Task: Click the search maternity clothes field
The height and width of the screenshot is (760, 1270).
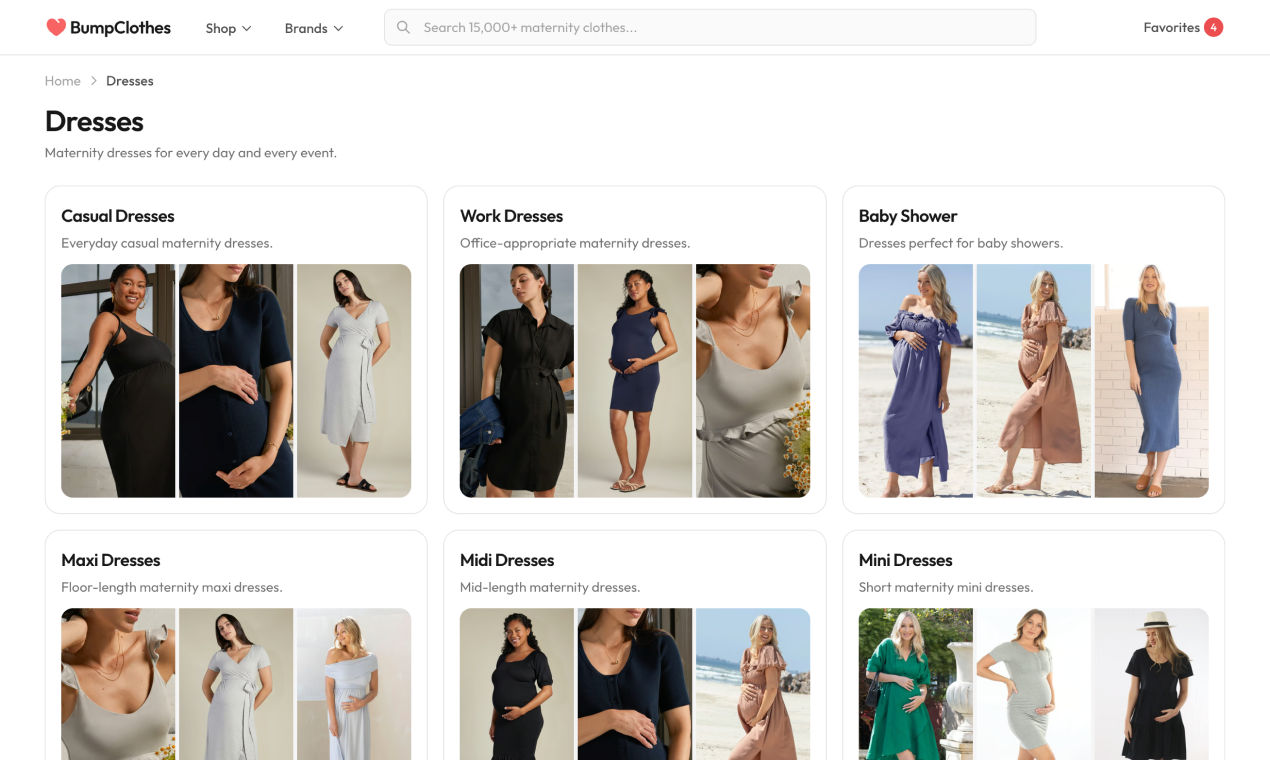Action: [710, 27]
